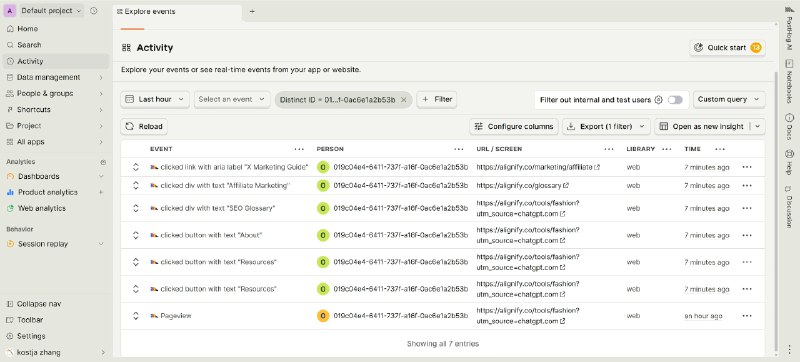Click Configure columns button

click(514, 126)
